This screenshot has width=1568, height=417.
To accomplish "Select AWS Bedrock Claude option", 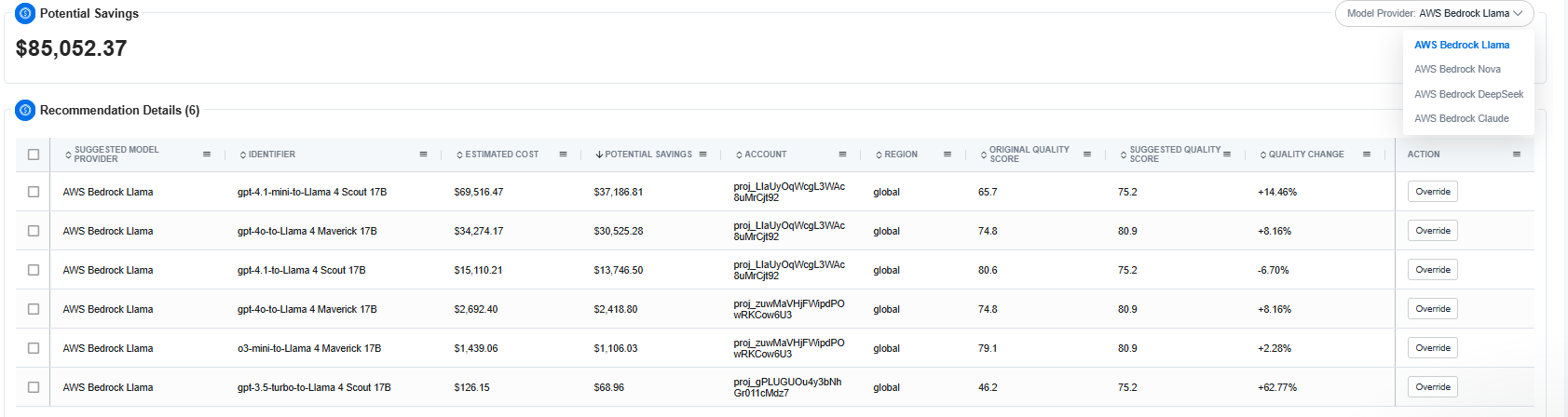I will point(1461,118).
